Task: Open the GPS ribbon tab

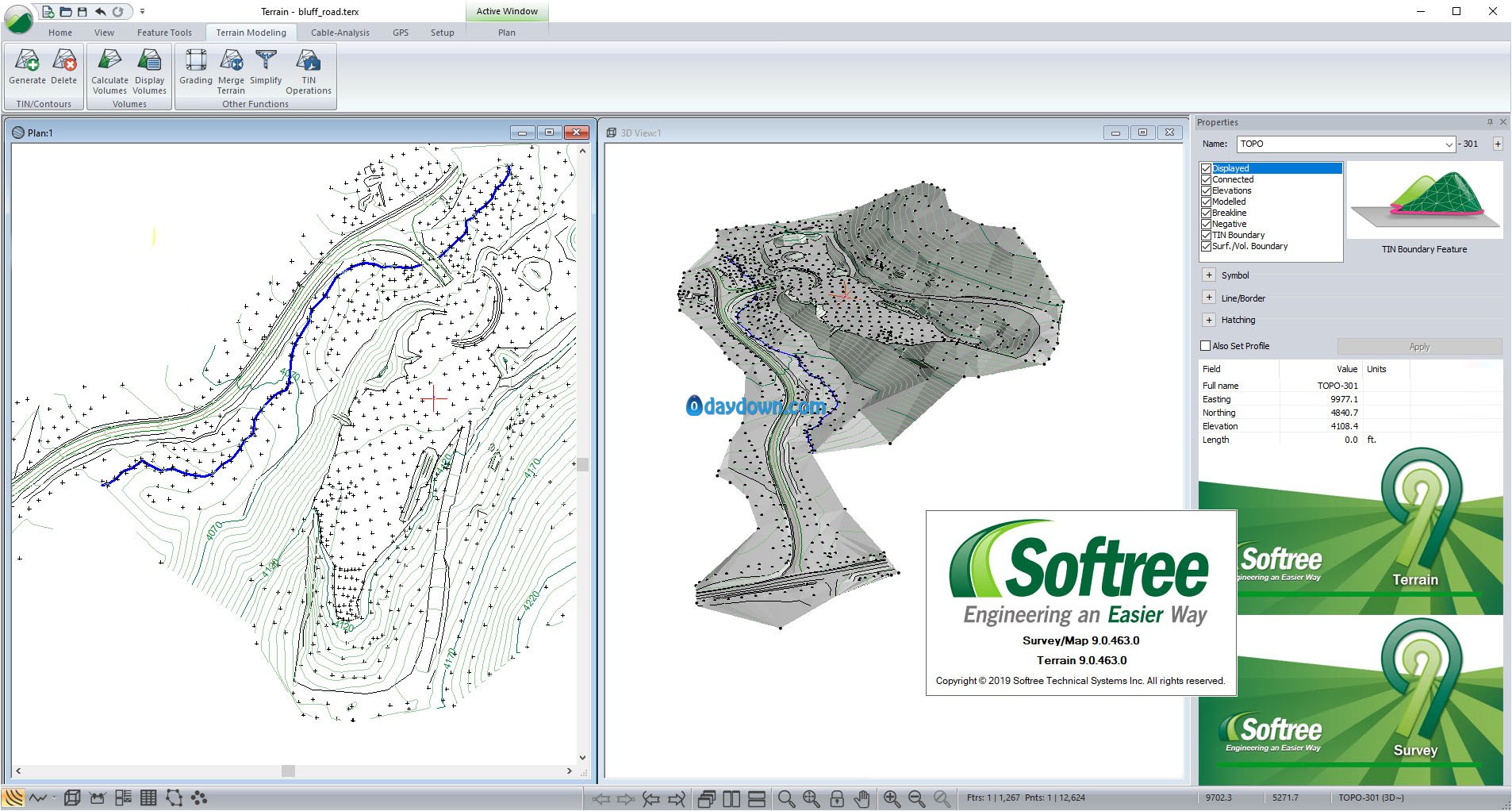Action: [x=401, y=33]
